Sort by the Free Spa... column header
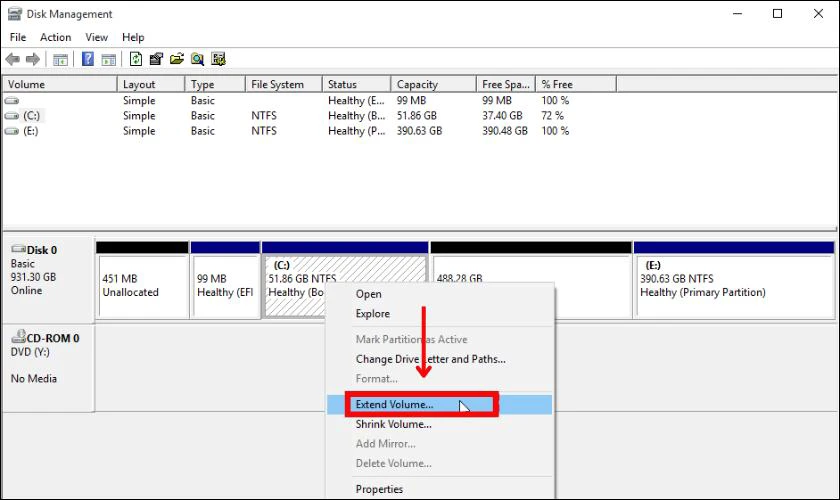 [506, 84]
